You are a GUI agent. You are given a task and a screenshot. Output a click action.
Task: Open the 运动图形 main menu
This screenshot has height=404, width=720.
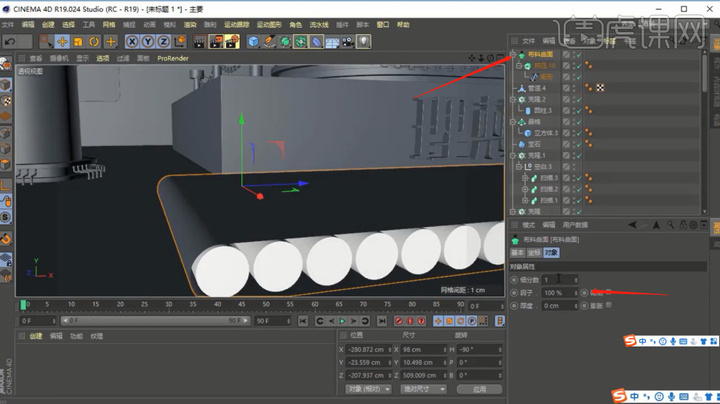click(269, 25)
